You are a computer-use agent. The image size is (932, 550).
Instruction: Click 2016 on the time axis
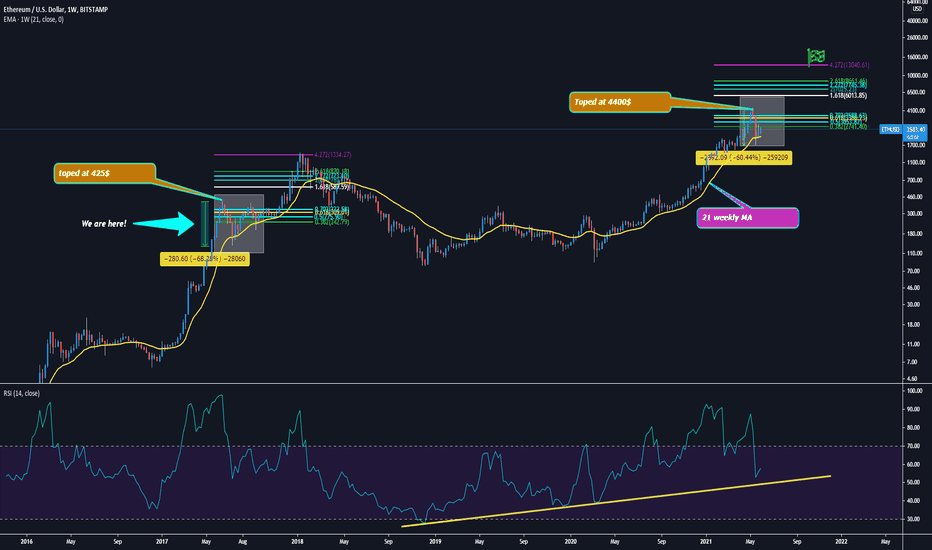[x=26, y=542]
